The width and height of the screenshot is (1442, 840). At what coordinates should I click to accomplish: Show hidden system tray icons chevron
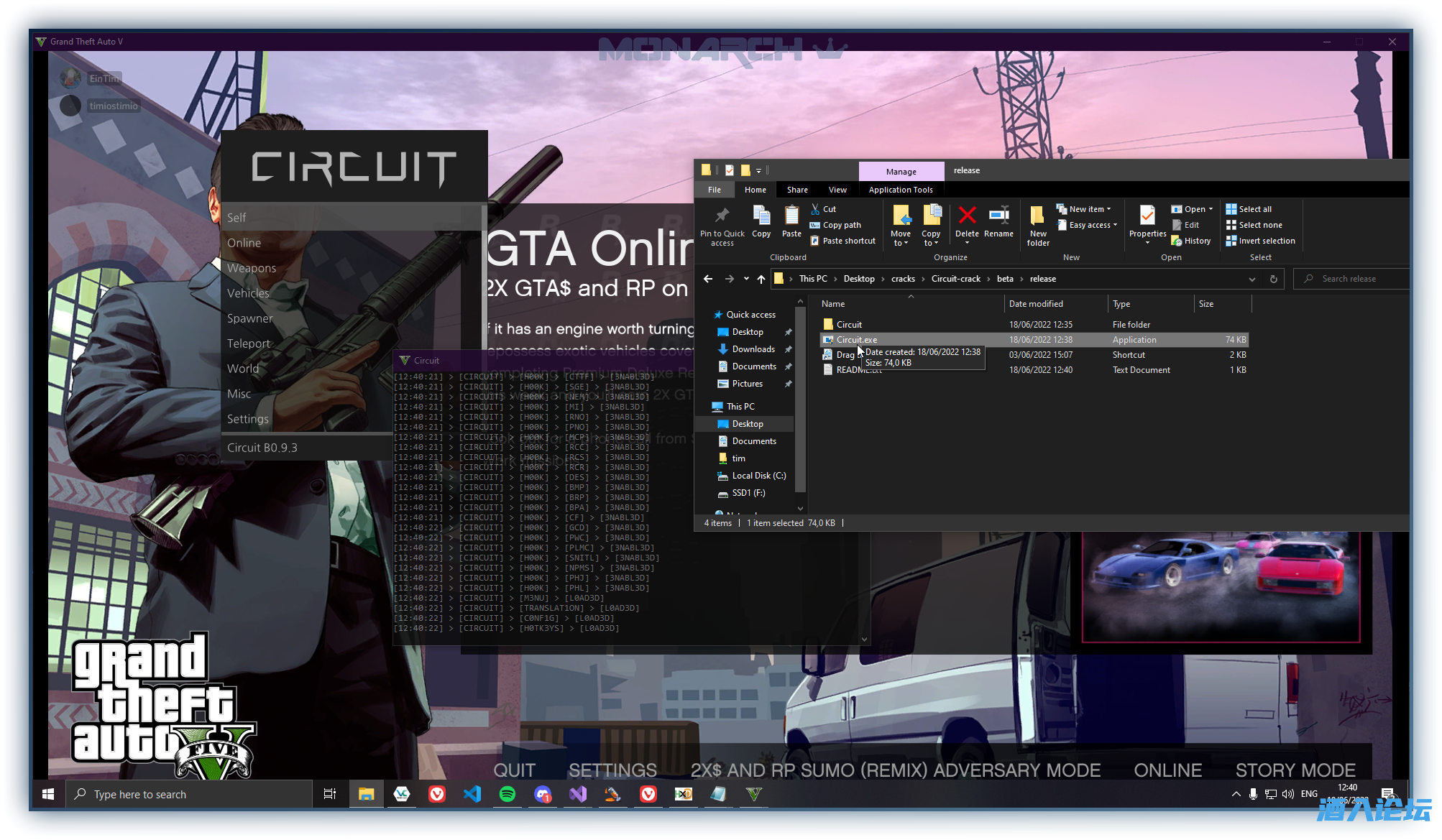[1236, 794]
